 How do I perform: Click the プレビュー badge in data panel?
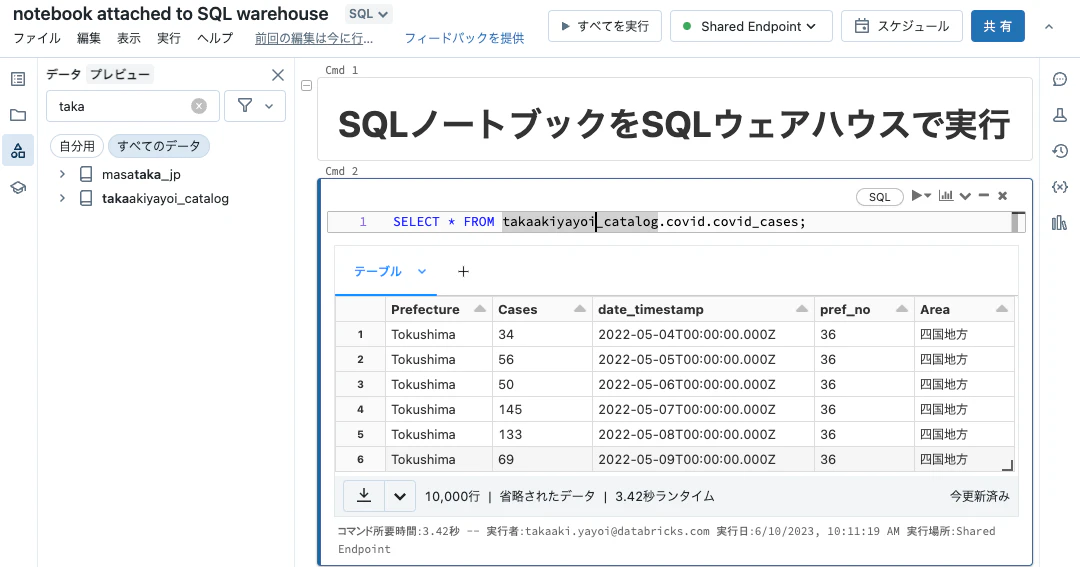click(x=120, y=74)
